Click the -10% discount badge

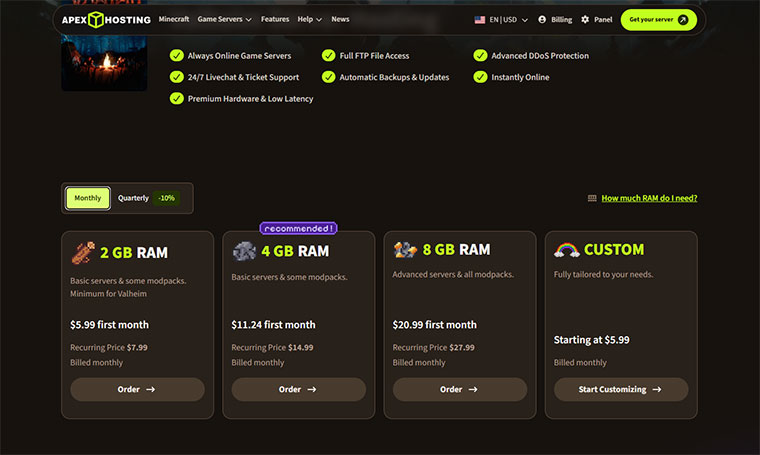point(166,198)
